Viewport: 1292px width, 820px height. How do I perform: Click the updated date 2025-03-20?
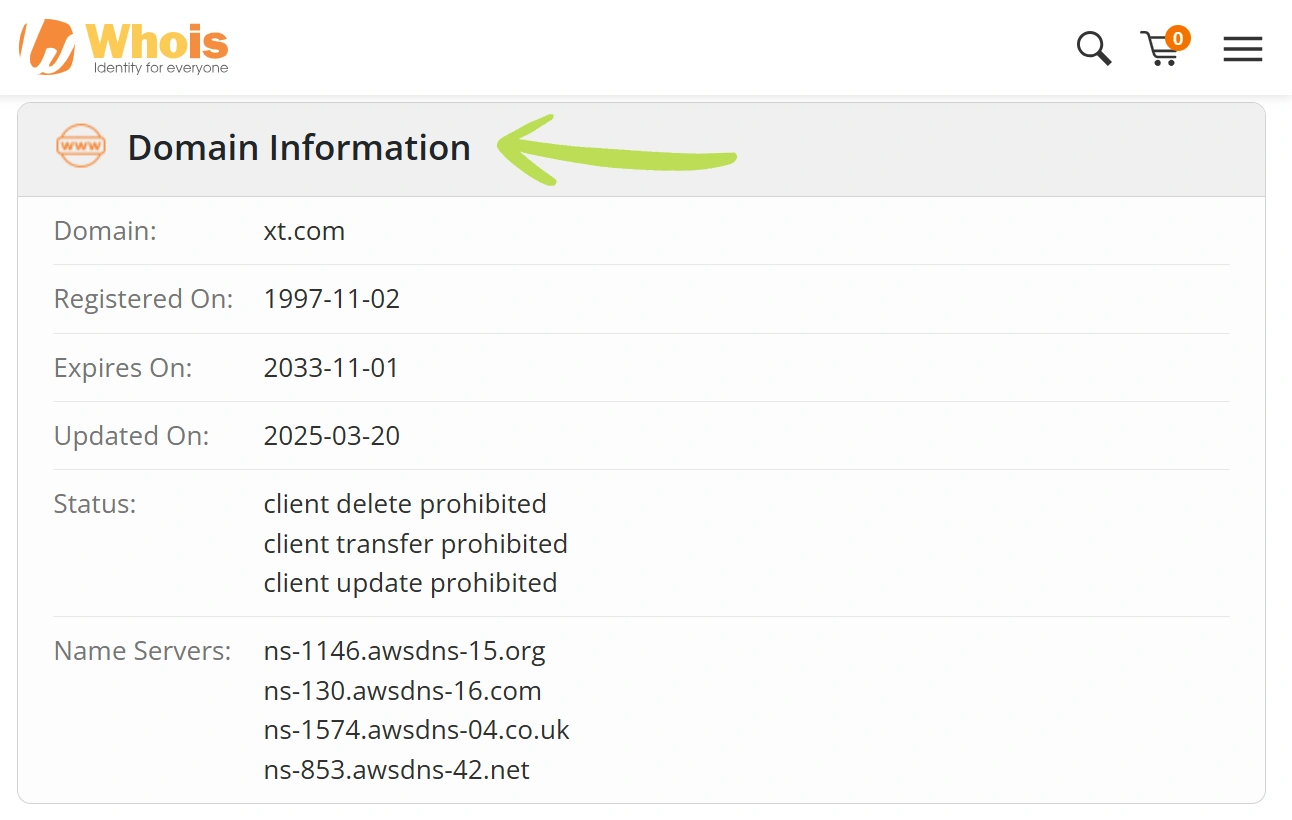(x=332, y=435)
